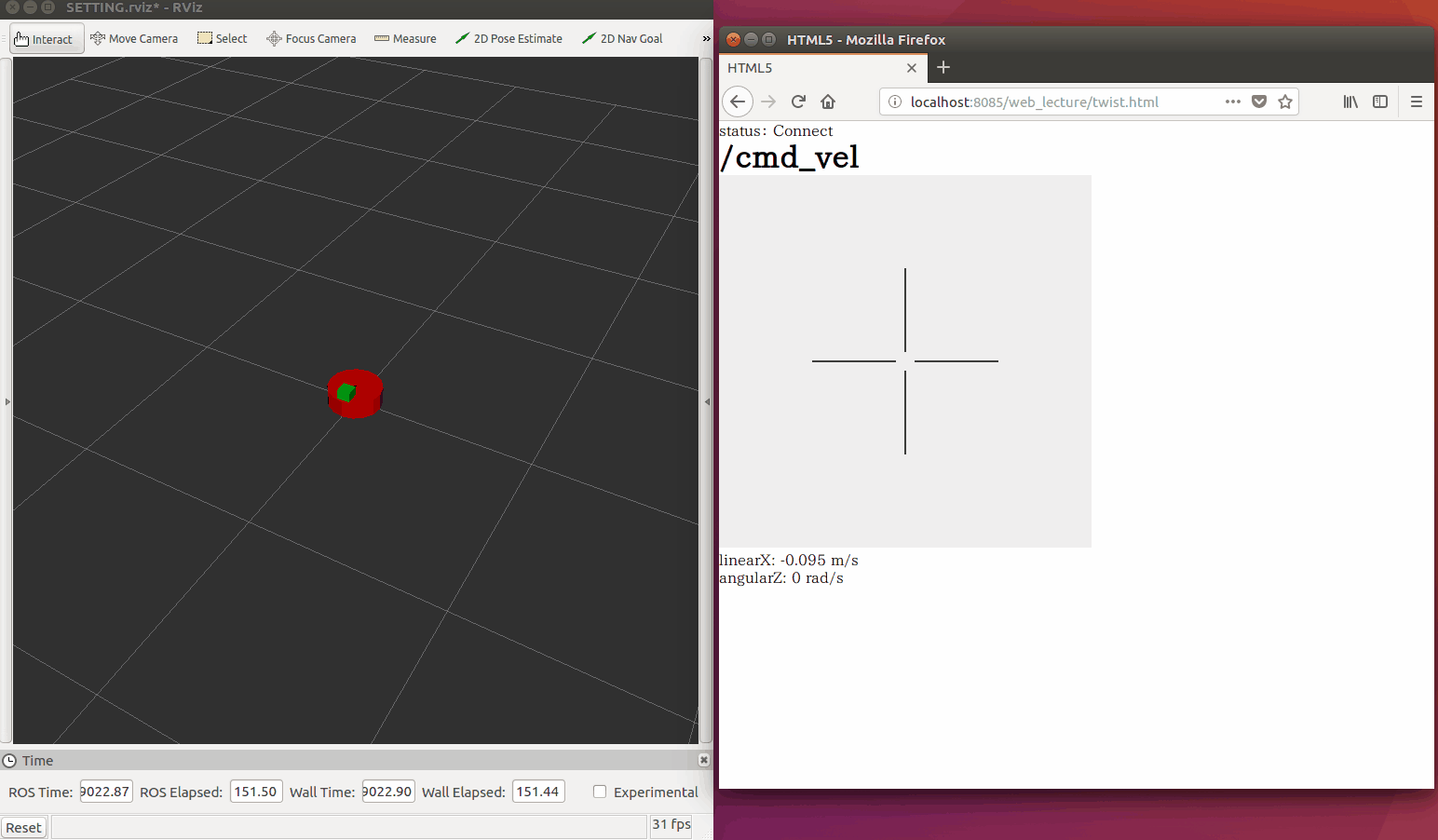
Task: Click the gray joystick pad canvas
Action: (x=905, y=361)
